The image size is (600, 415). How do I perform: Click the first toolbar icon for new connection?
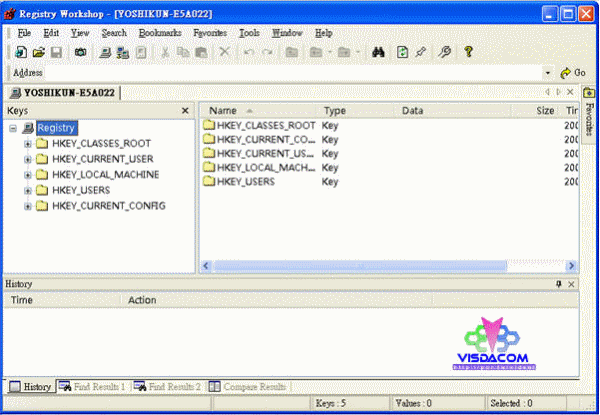21,52
